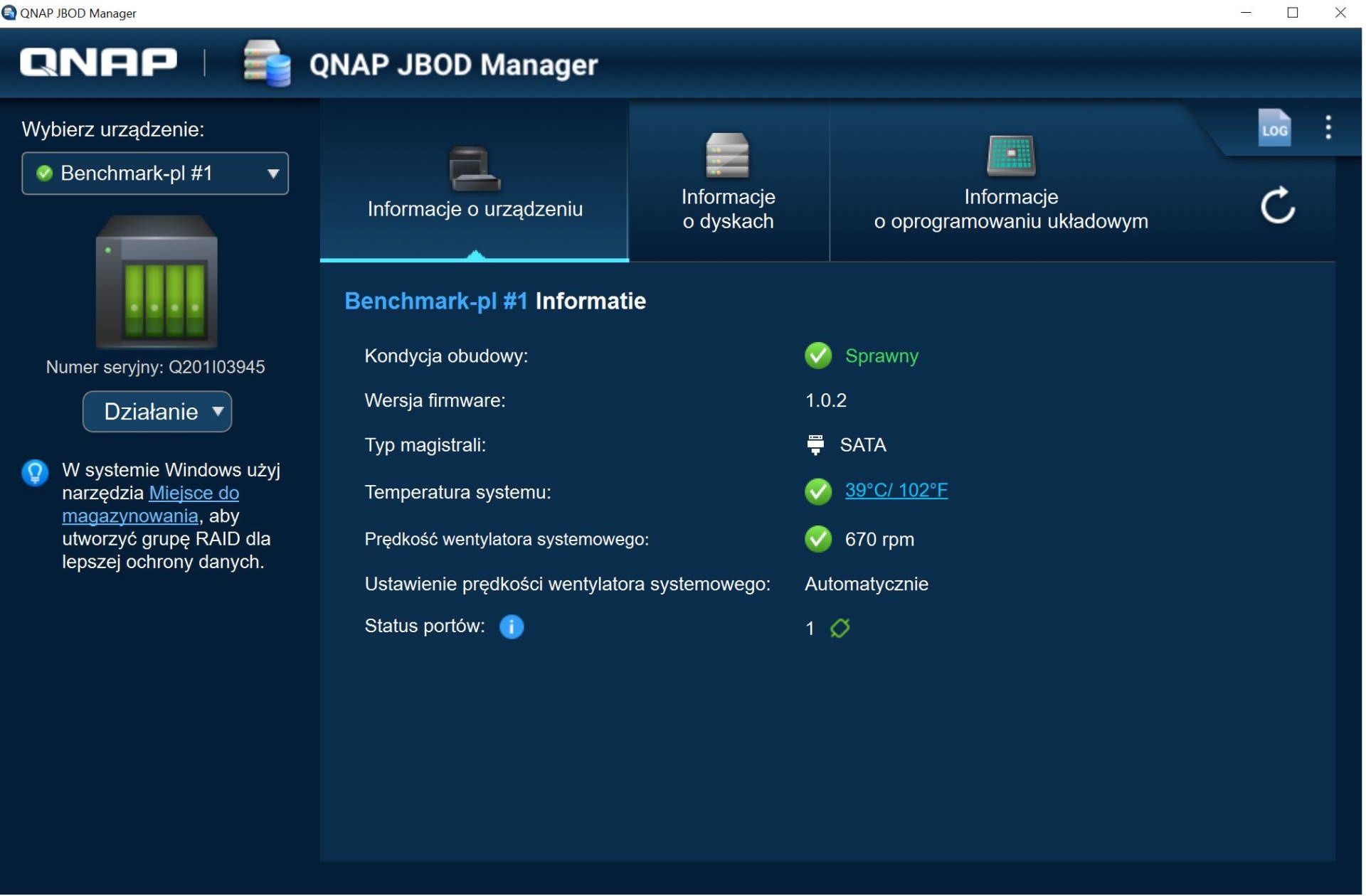Click the green check icon beside Sprawny
1366x896 pixels.
click(820, 356)
